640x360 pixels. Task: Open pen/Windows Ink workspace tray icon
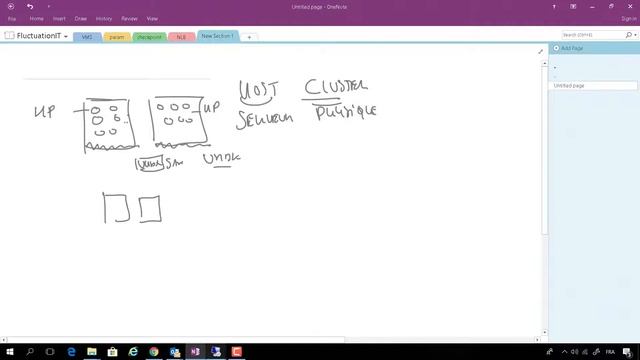coord(596,351)
